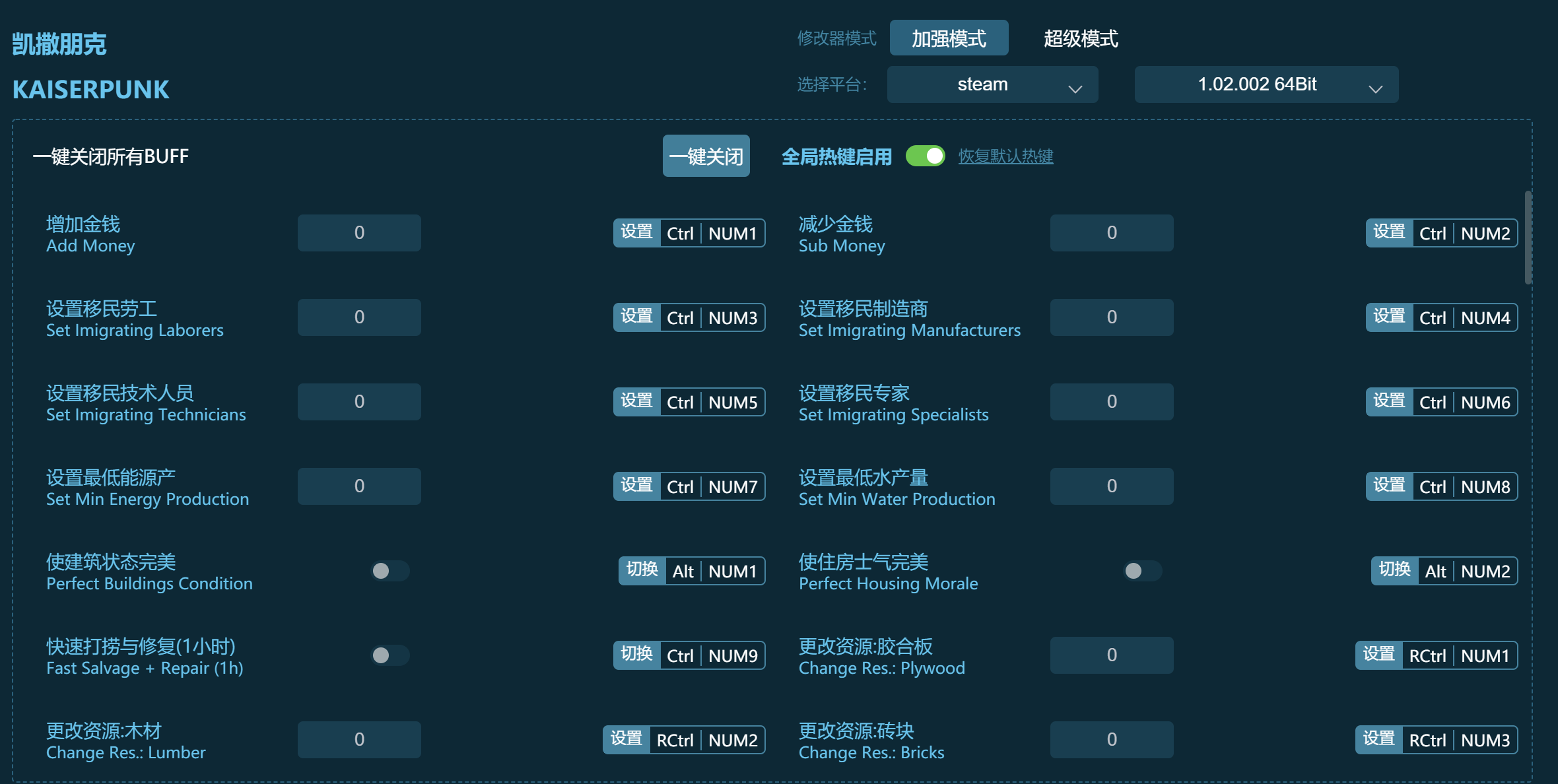1558x784 pixels.
Task: Switch to 超级模式 mode
Action: tap(1080, 39)
